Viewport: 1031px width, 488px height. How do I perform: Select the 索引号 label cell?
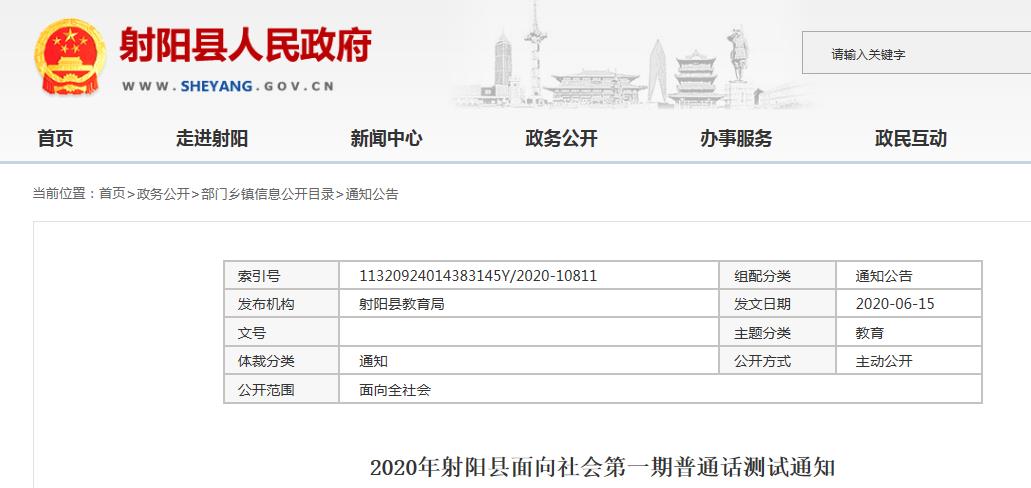(x=281, y=276)
